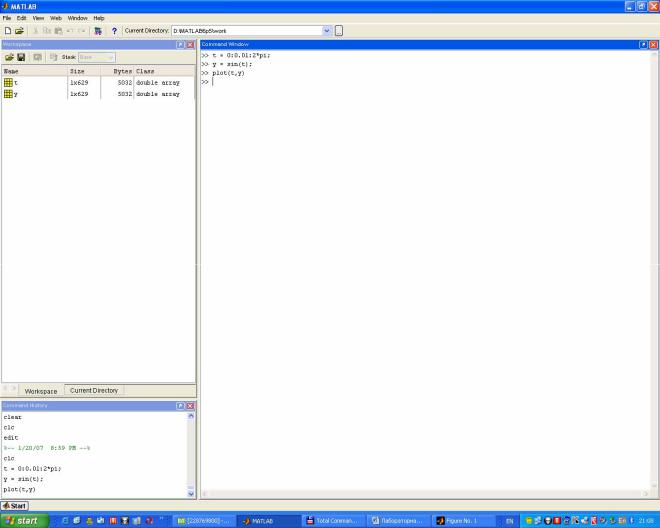The image size is (660, 528).
Task: Click the MATLAB taskbar button
Action: pos(268,521)
